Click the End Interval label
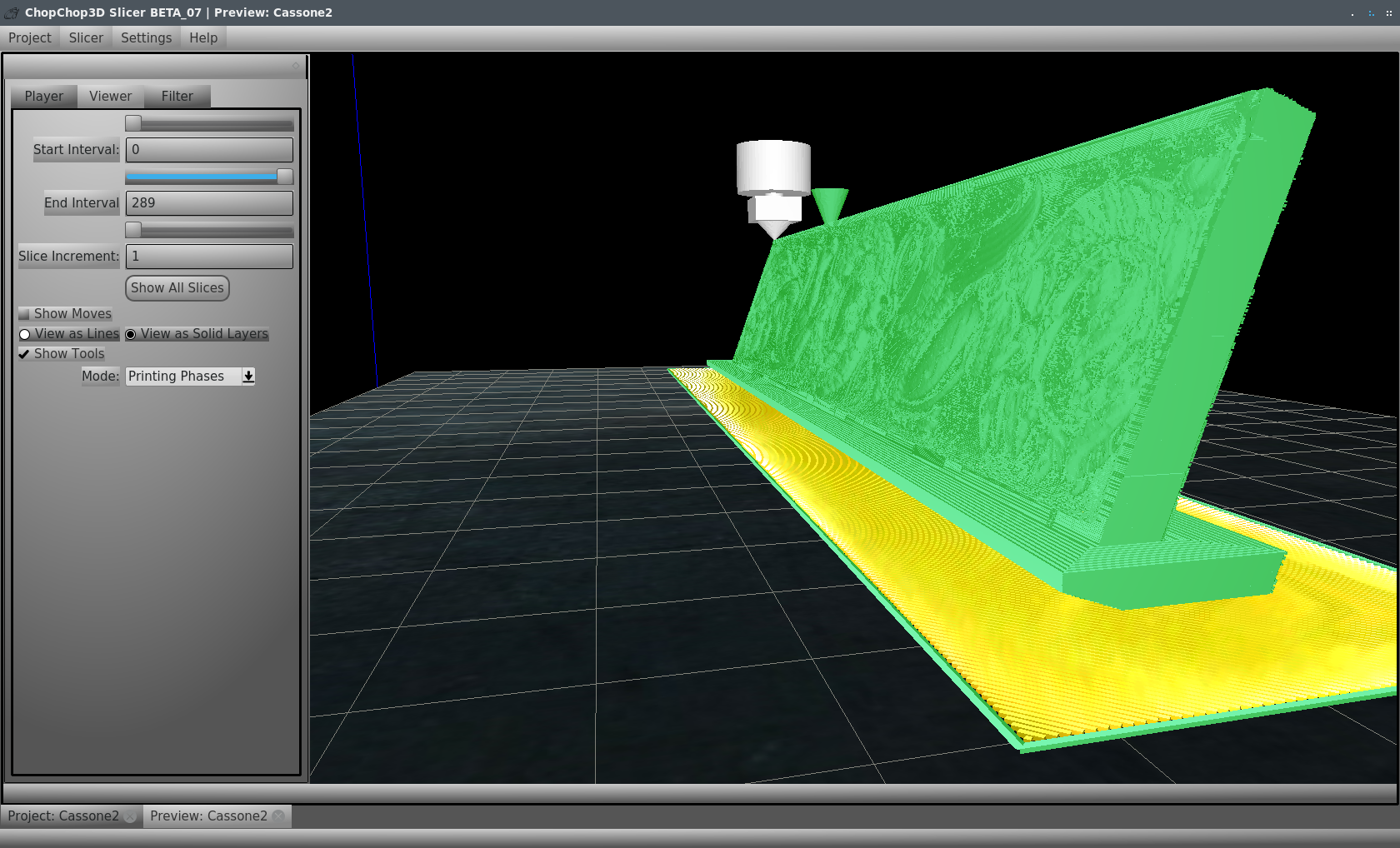The width and height of the screenshot is (1400, 848). 82,203
